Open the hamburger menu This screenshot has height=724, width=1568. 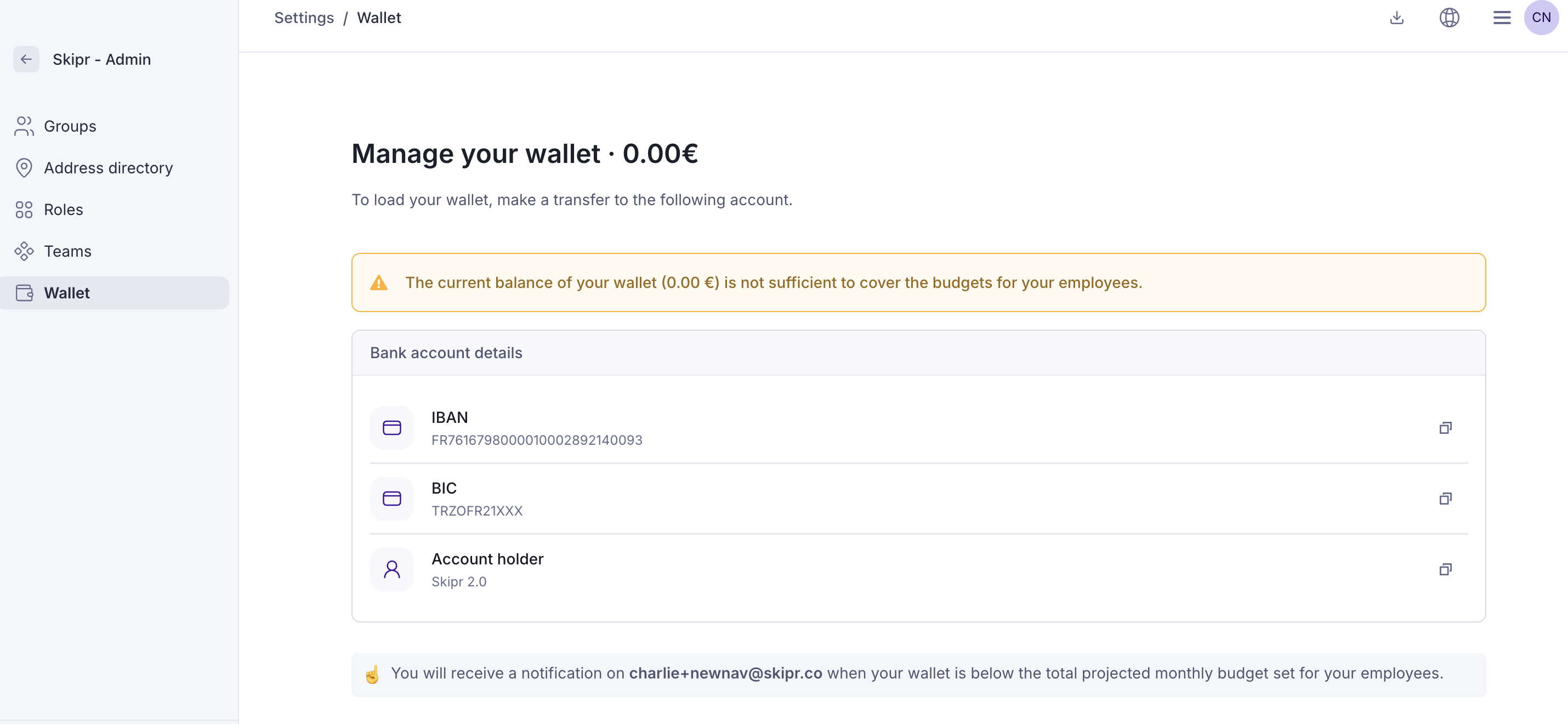[x=1502, y=18]
